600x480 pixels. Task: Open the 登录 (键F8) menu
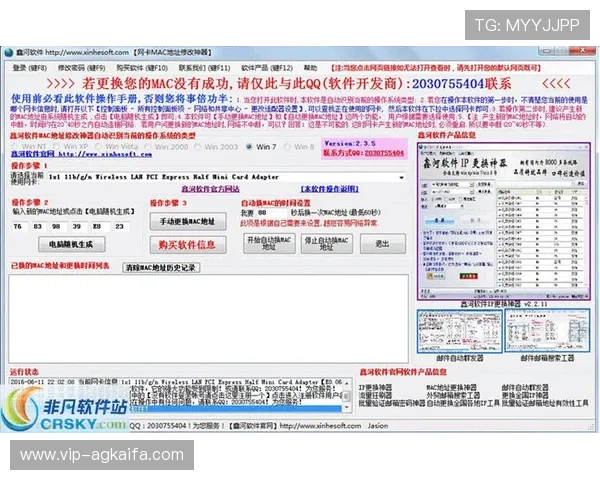click(29, 68)
